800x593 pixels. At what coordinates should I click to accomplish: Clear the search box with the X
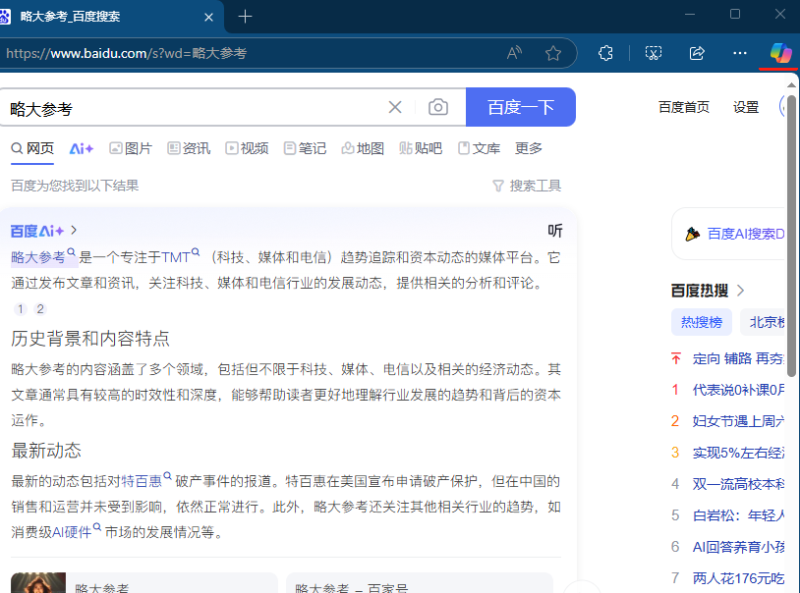[x=394, y=107]
